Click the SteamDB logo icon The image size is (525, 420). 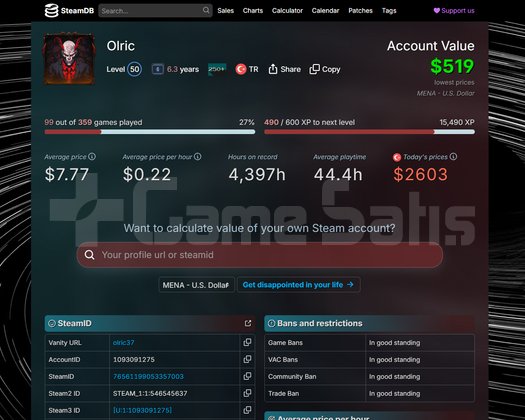51,10
